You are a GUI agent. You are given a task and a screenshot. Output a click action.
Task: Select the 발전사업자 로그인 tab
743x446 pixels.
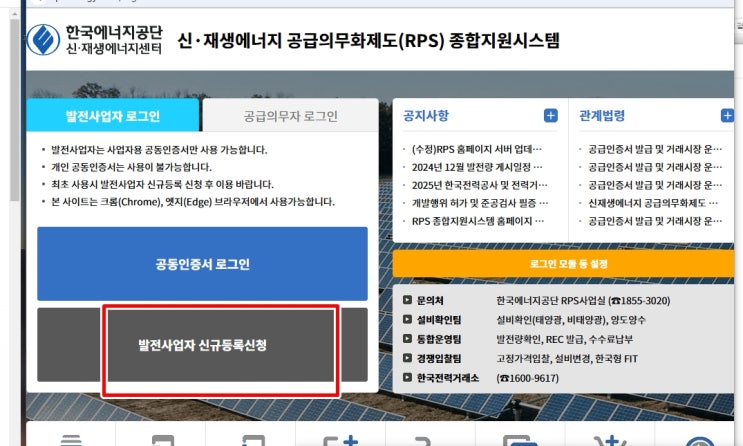coord(113,116)
